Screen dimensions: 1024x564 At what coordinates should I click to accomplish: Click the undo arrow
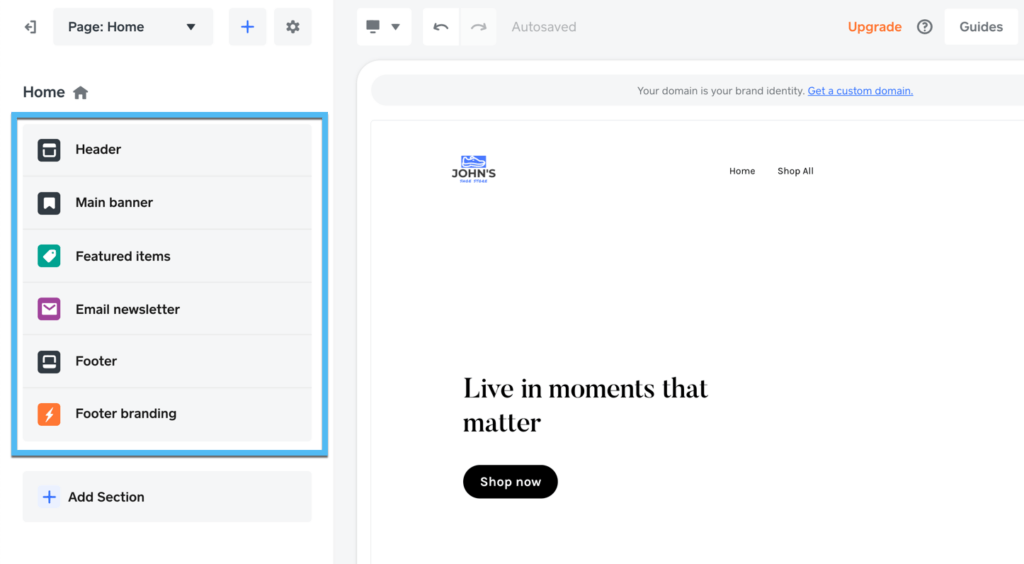[x=441, y=27]
